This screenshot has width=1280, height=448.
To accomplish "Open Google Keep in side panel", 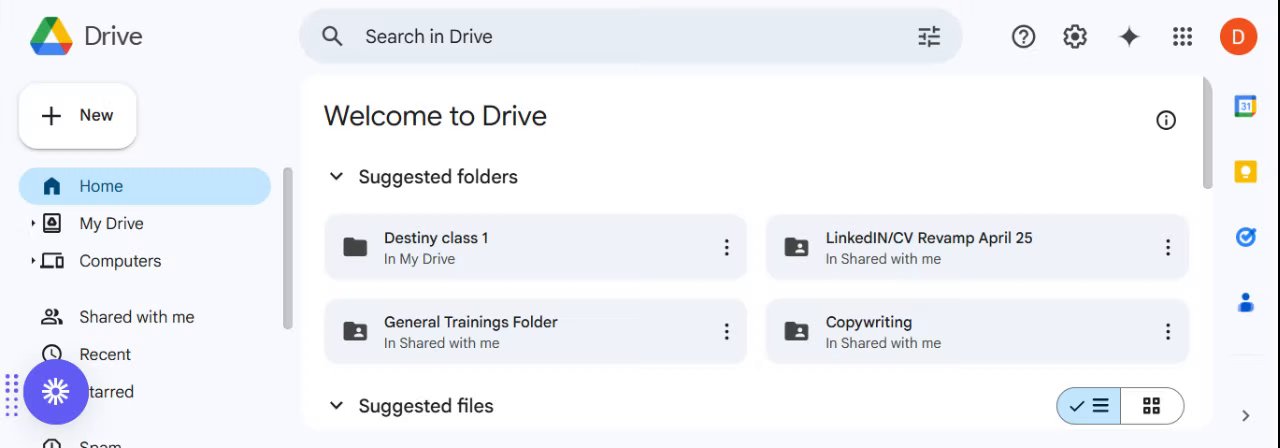I will 1245,171.
